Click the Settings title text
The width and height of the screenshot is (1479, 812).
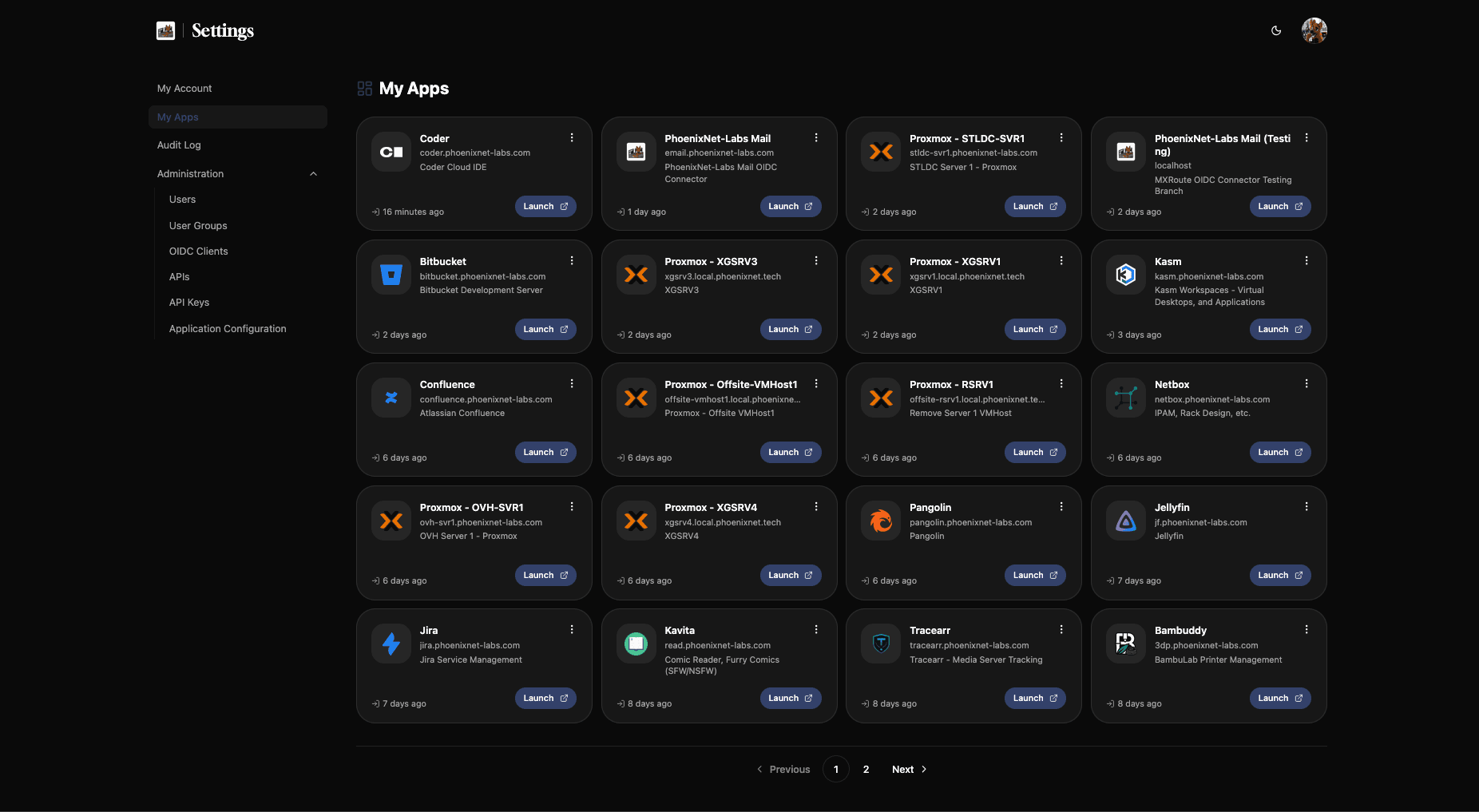[x=223, y=30]
